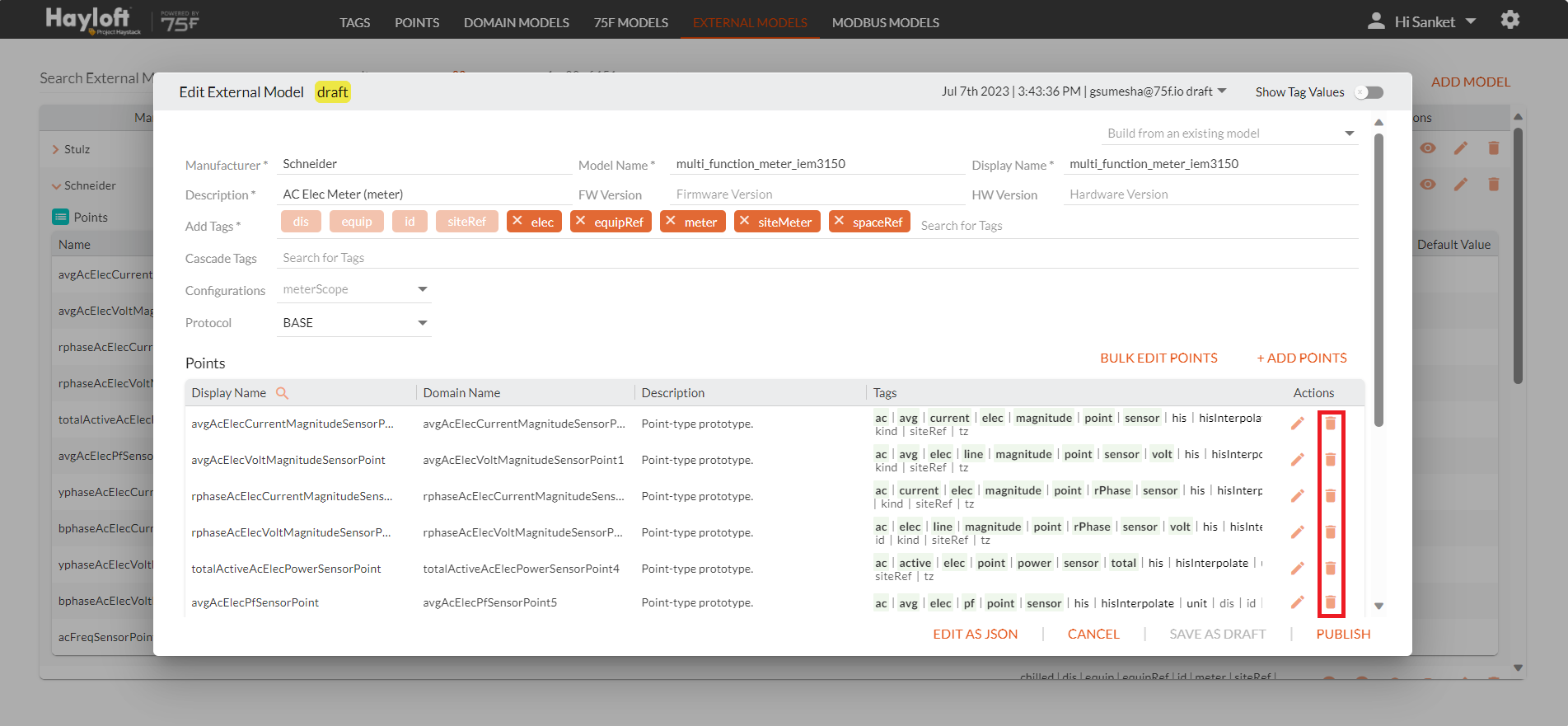Open the Hi Sanket user menu
The image size is (1568, 726).
click(1435, 21)
